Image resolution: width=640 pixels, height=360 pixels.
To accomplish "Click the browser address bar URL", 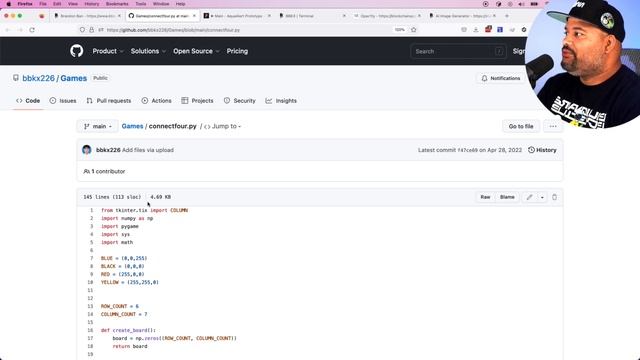I will pos(173,30).
